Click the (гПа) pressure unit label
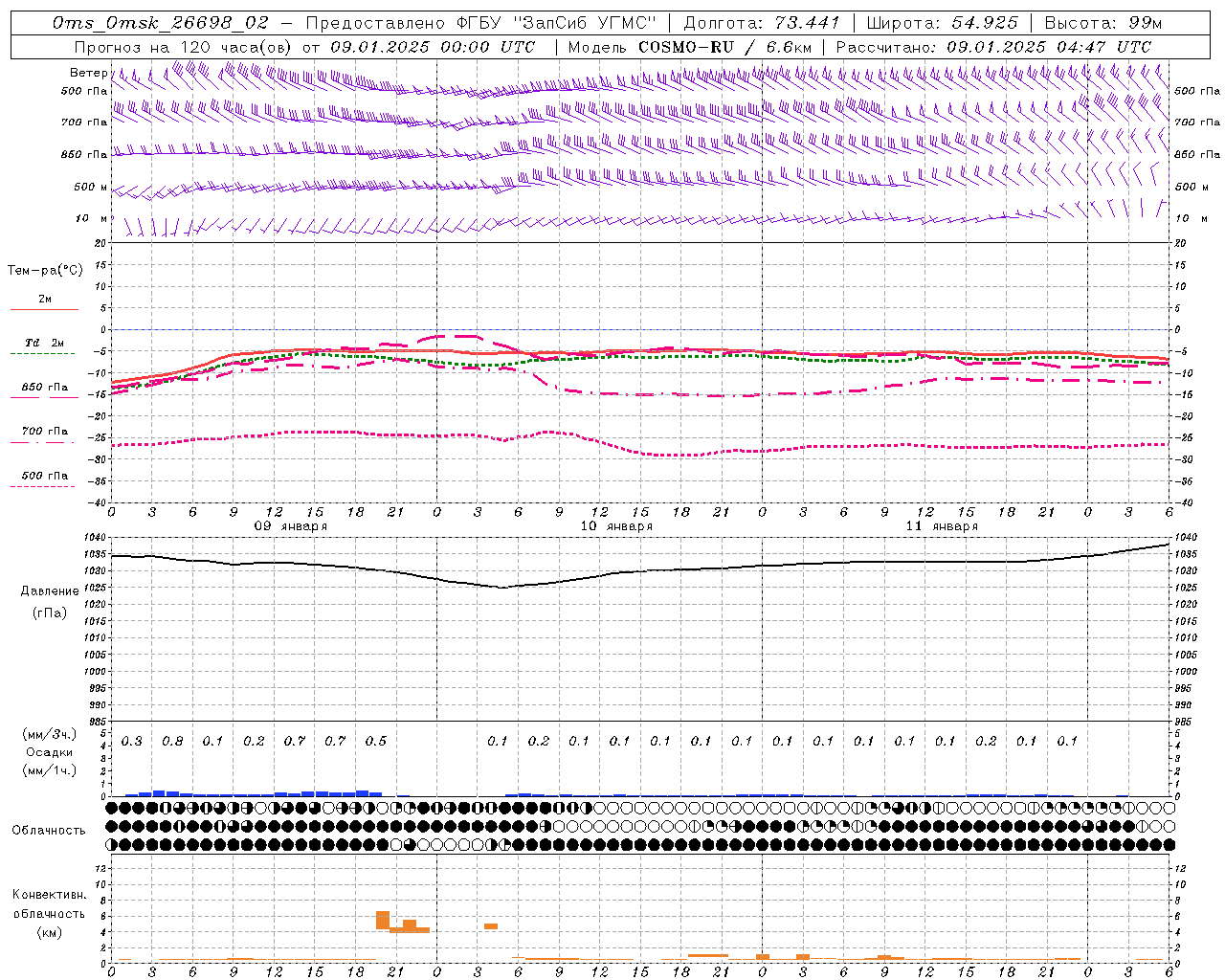This screenshot has height=980, width=1225. pyautogui.click(x=50, y=612)
